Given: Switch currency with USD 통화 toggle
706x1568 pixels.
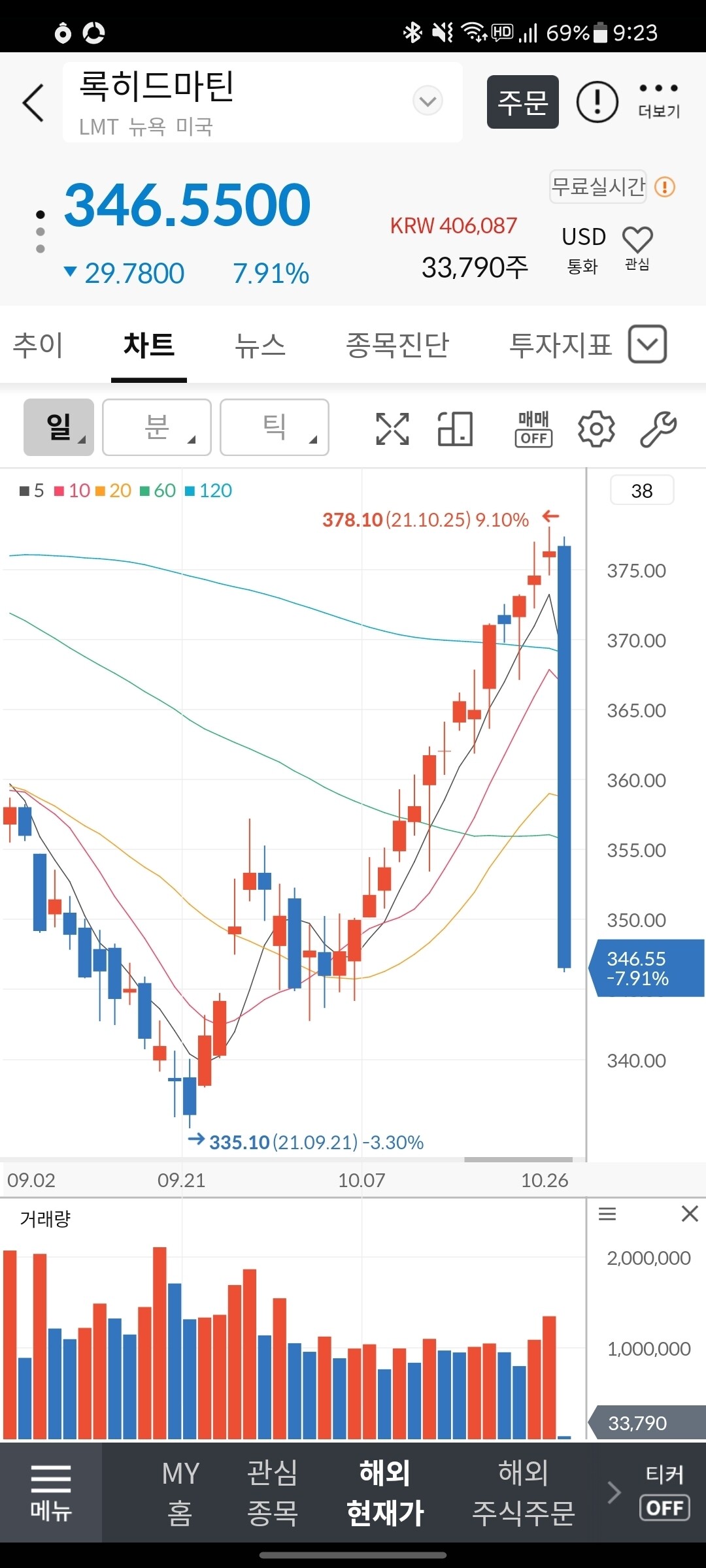Looking at the screenshot, I should (x=584, y=248).
